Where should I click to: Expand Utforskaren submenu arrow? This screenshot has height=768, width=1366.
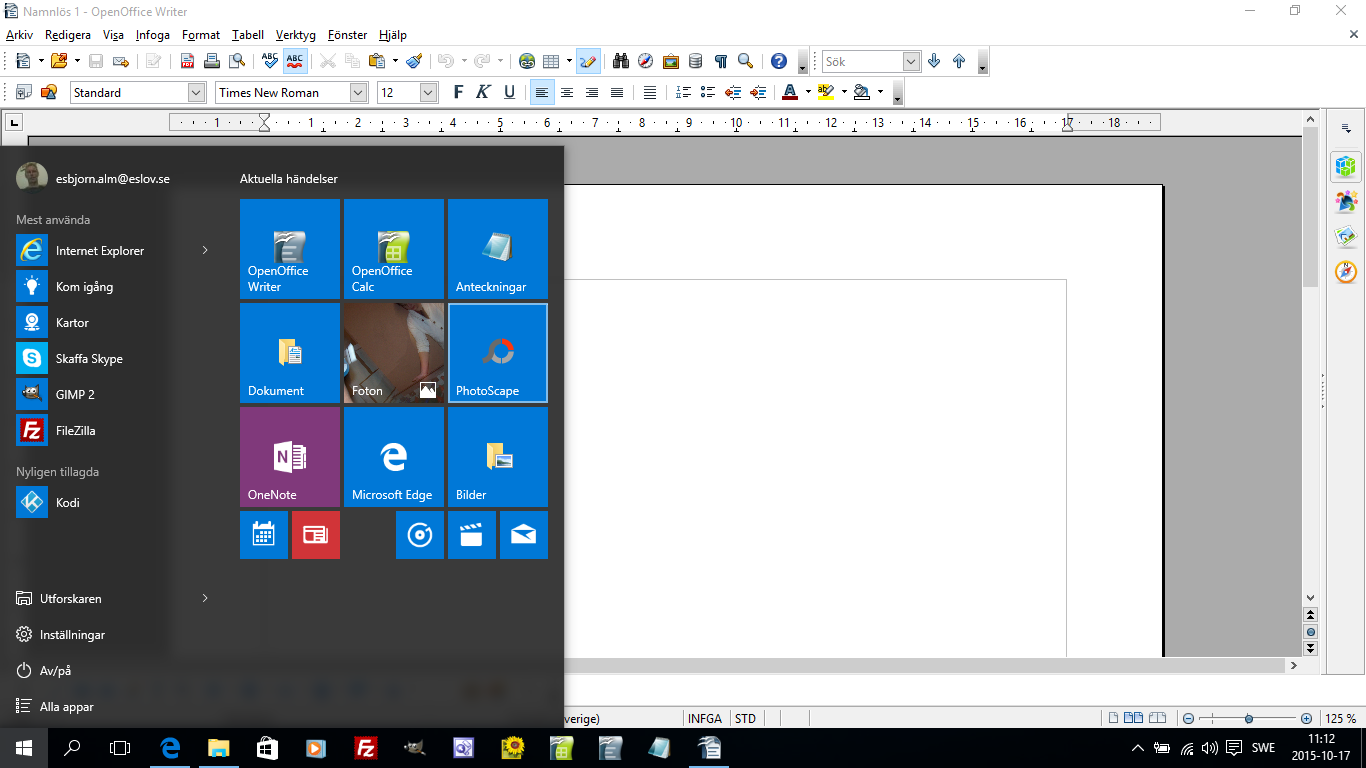[205, 598]
